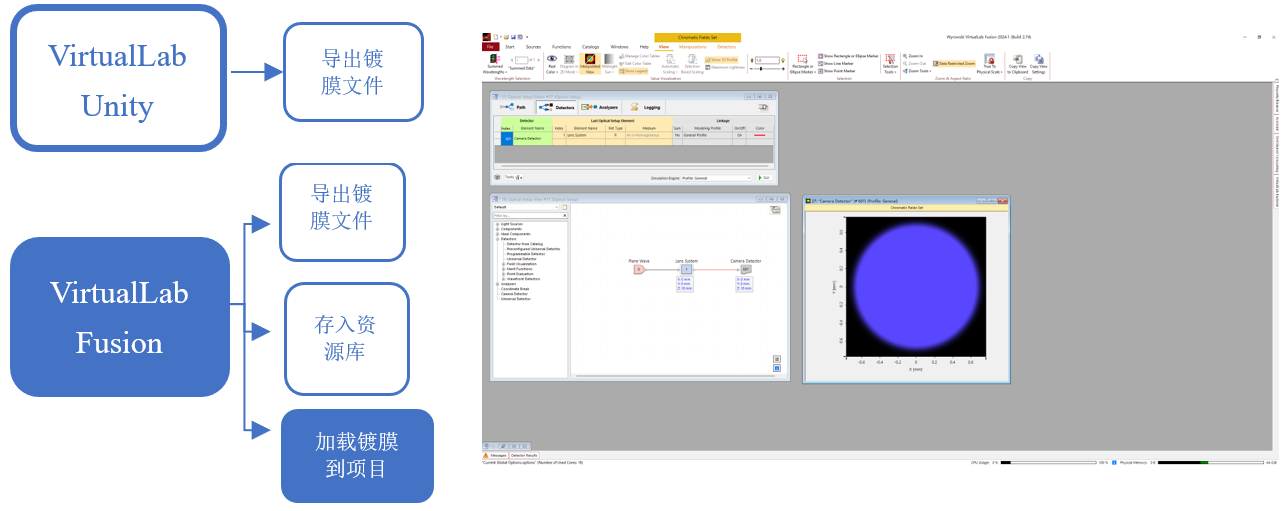This screenshot has width=1287, height=511.
Task: Open the Default dropdown in setup view
Action: [x=525, y=207]
